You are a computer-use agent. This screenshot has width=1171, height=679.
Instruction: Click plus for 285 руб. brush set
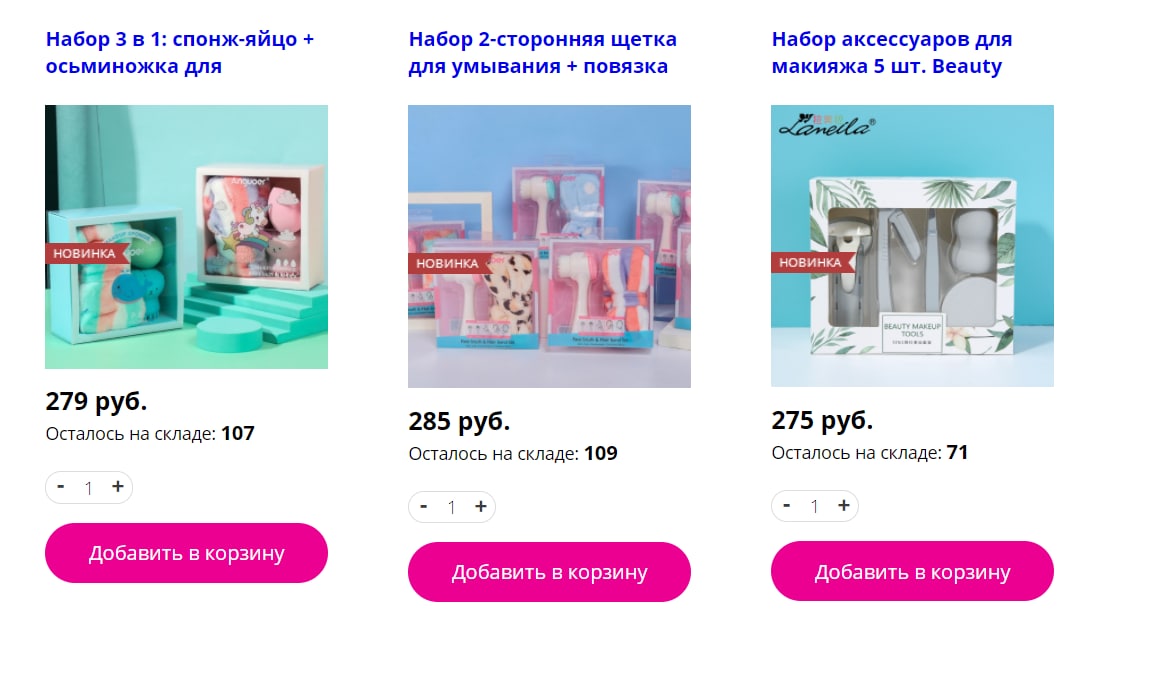(x=480, y=506)
